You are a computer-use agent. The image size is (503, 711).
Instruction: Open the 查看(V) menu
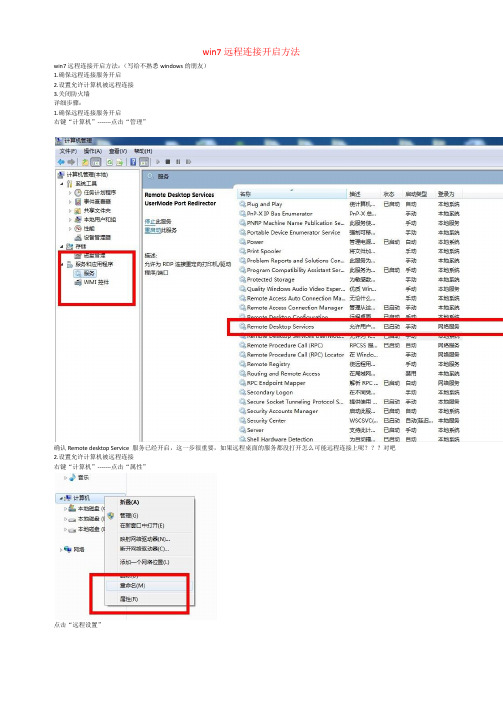118,151
